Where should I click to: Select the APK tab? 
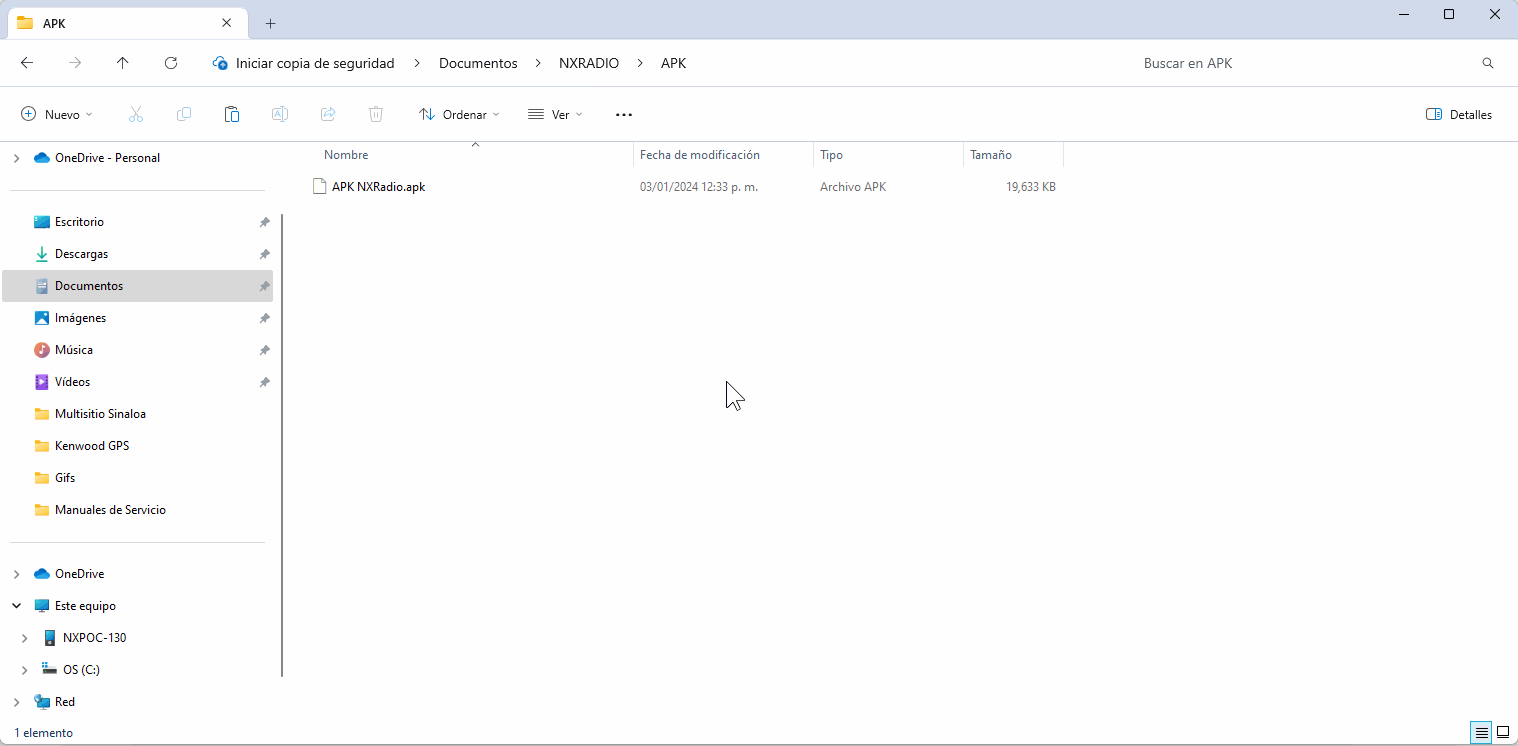(x=126, y=23)
